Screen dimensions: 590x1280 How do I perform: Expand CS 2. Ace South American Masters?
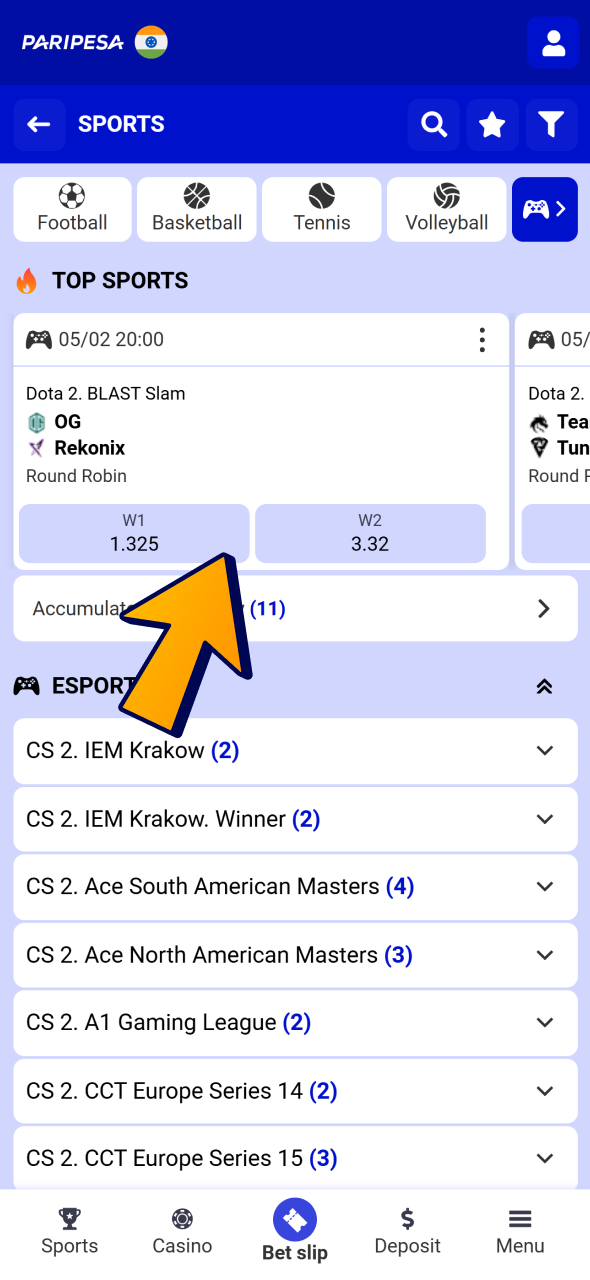coord(295,887)
